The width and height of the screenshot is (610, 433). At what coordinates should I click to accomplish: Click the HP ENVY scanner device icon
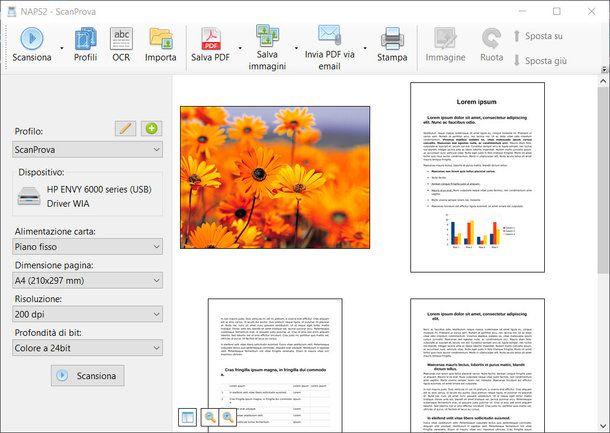click(x=29, y=196)
